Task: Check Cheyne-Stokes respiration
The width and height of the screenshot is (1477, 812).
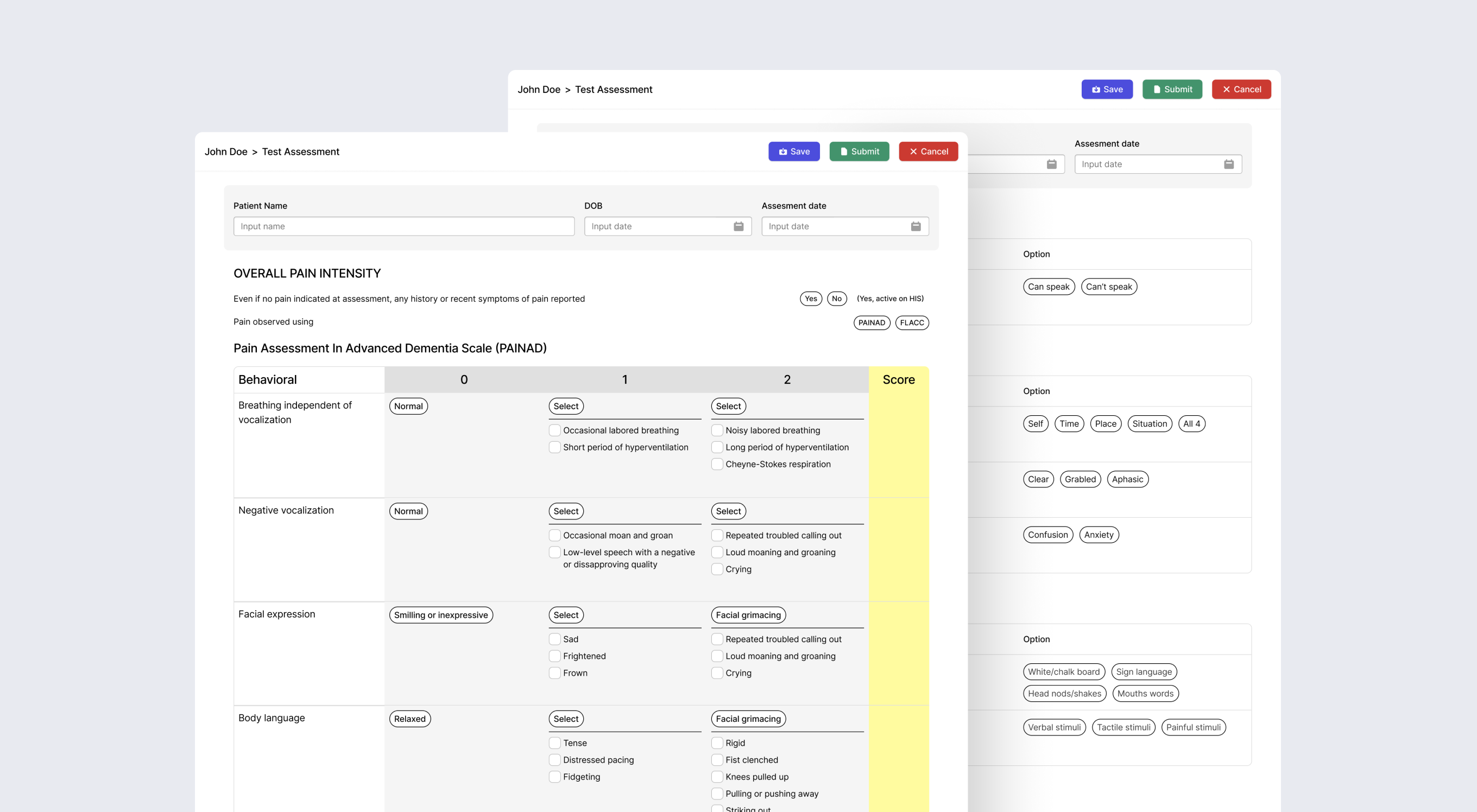Action: click(717, 464)
